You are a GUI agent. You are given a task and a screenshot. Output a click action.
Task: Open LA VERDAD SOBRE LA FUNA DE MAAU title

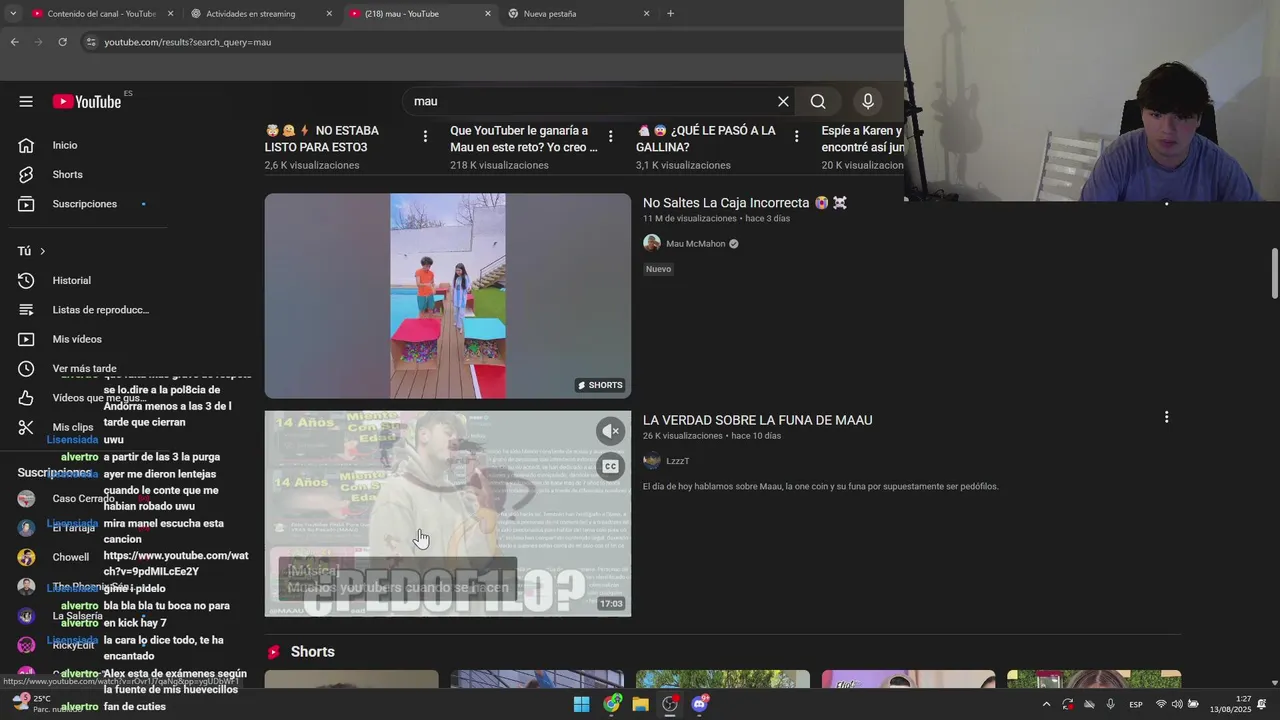tap(758, 420)
